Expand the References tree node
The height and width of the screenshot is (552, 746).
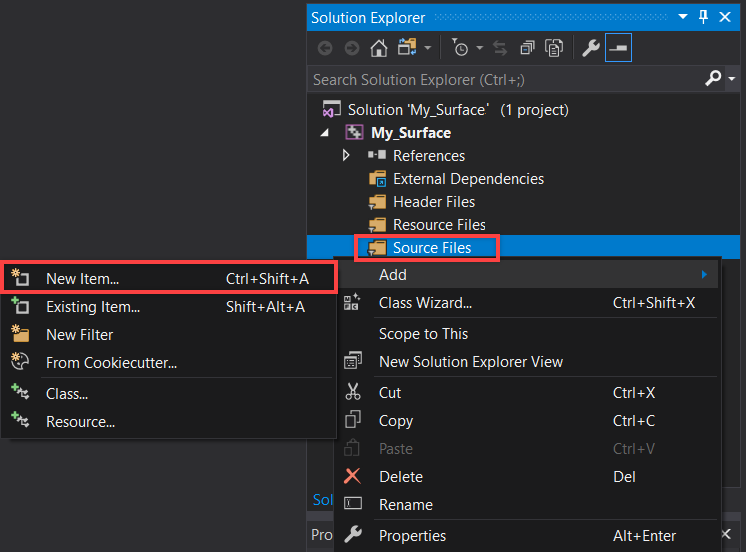[x=346, y=156]
